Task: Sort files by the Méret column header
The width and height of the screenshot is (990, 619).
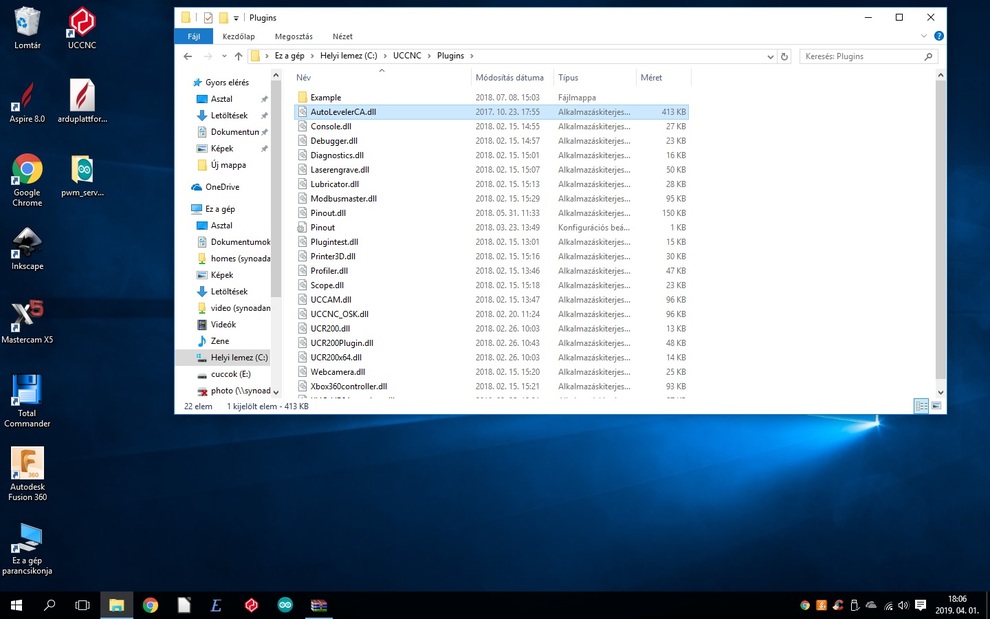Action: pyautogui.click(x=651, y=77)
